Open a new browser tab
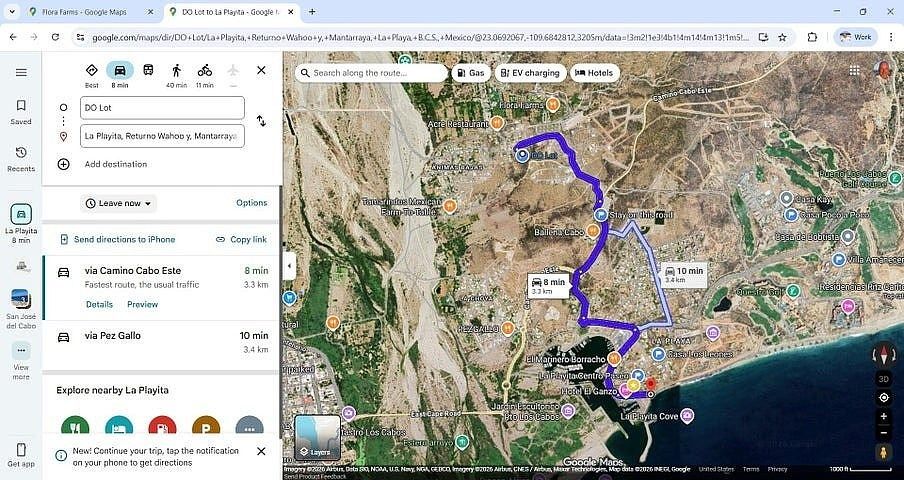This screenshot has width=904, height=480. (312, 12)
